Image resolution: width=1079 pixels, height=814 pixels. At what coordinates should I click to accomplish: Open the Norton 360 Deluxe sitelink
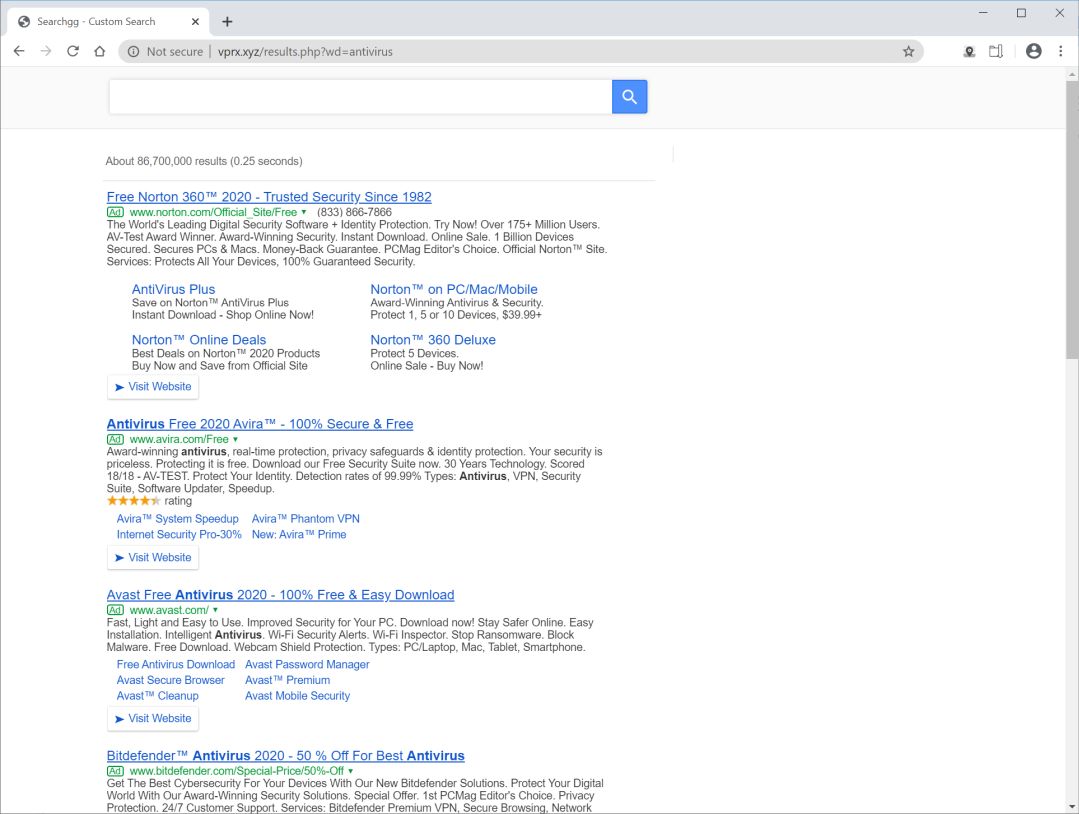pyautogui.click(x=433, y=340)
